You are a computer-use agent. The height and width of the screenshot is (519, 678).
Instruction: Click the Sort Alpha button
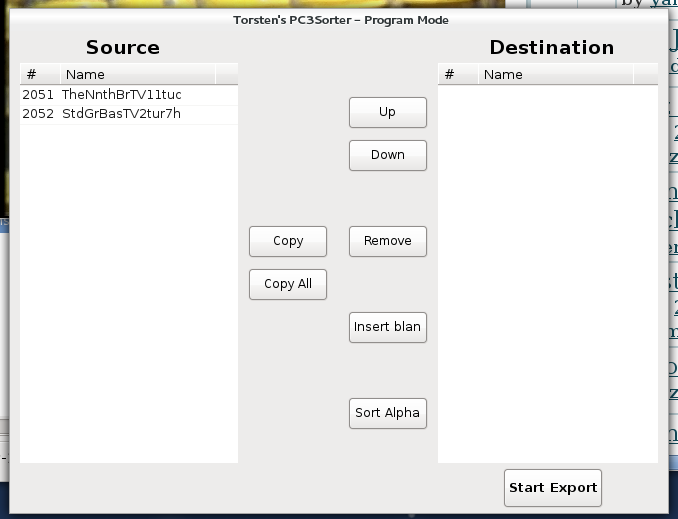coord(387,413)
